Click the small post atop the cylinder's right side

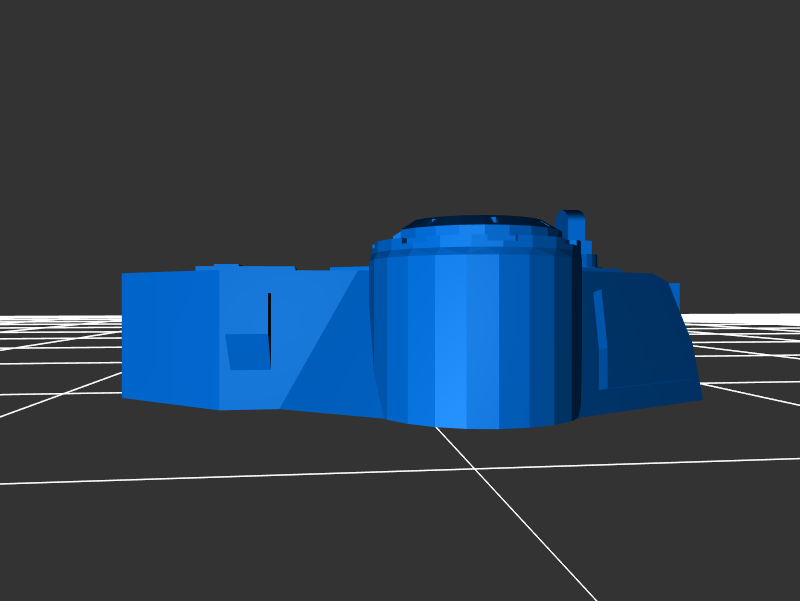click(x=572, y=225)
